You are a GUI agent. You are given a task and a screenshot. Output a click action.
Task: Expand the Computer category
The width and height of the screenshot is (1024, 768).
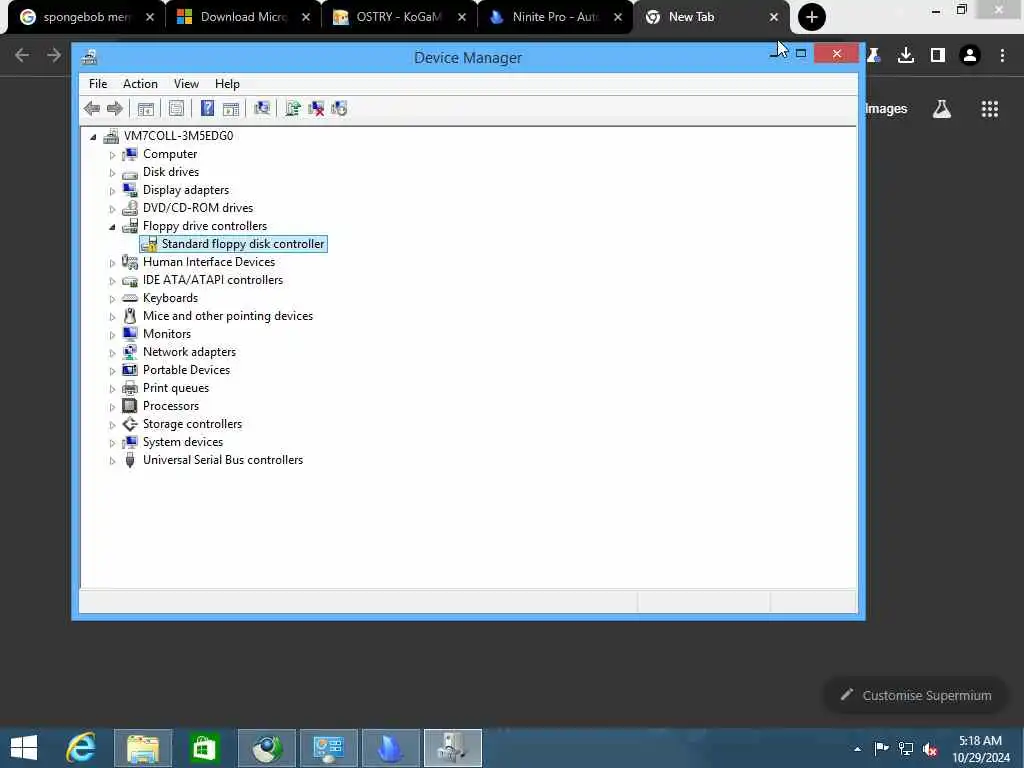(112, 155)
